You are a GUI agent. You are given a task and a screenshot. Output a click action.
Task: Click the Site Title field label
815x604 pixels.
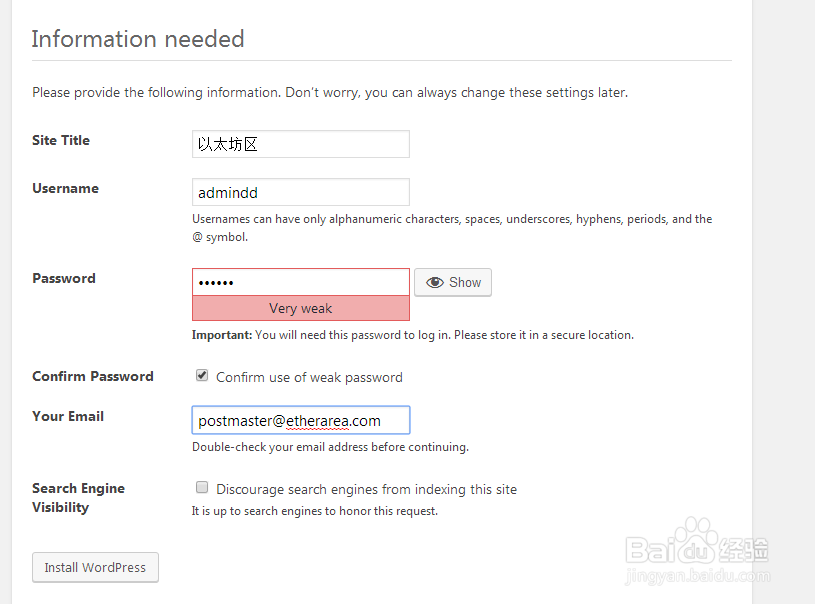[61, 141]
